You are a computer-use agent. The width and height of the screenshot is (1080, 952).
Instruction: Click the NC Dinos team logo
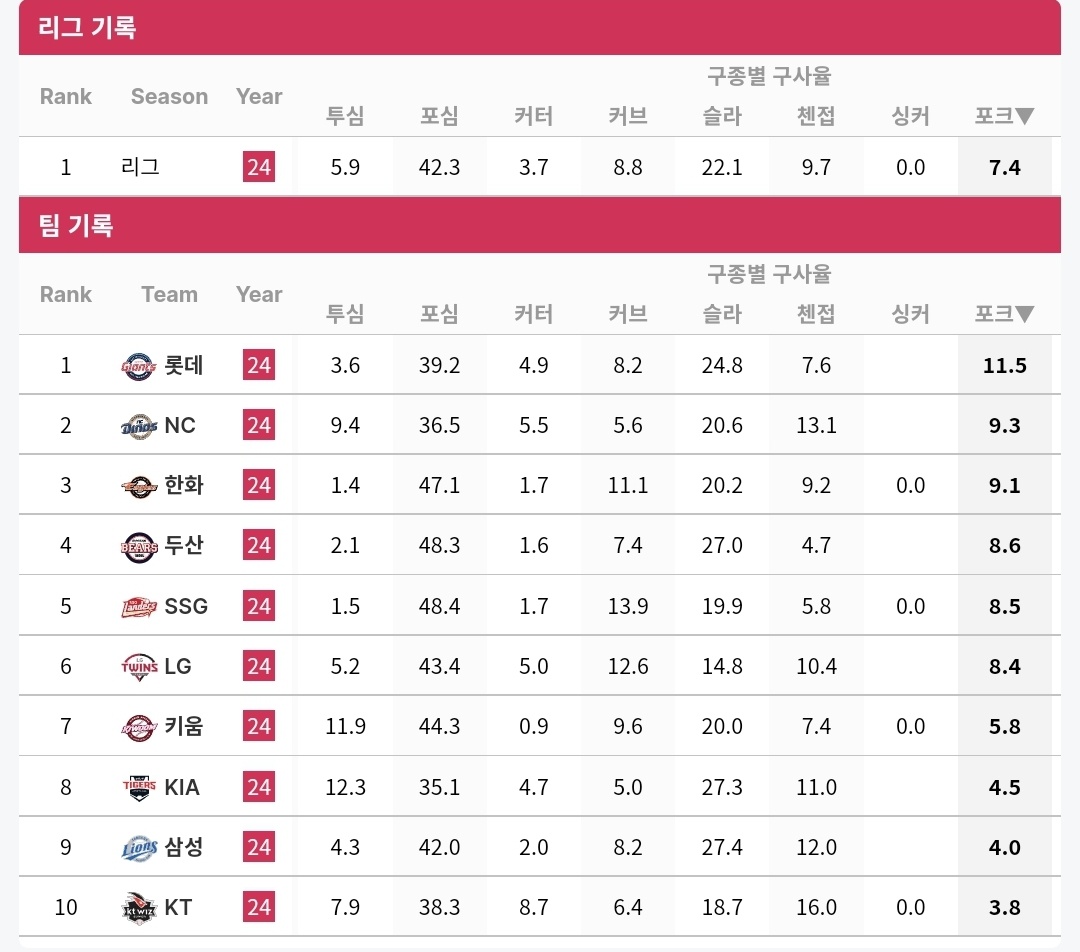[139, 426]
